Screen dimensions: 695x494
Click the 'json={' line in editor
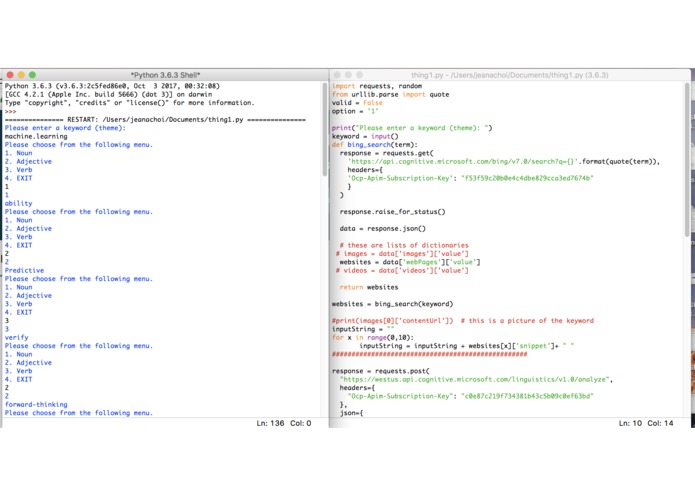click(x=351, y=413)
